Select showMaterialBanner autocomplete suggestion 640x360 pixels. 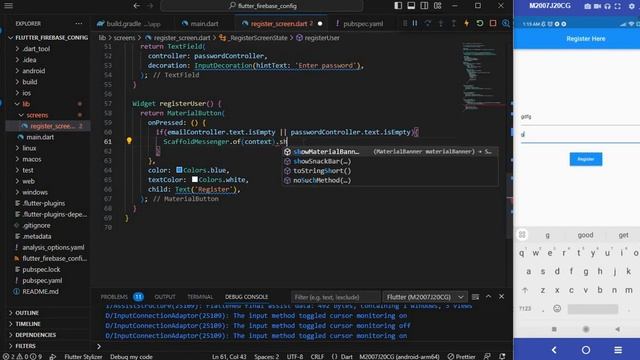pos(390,151)
